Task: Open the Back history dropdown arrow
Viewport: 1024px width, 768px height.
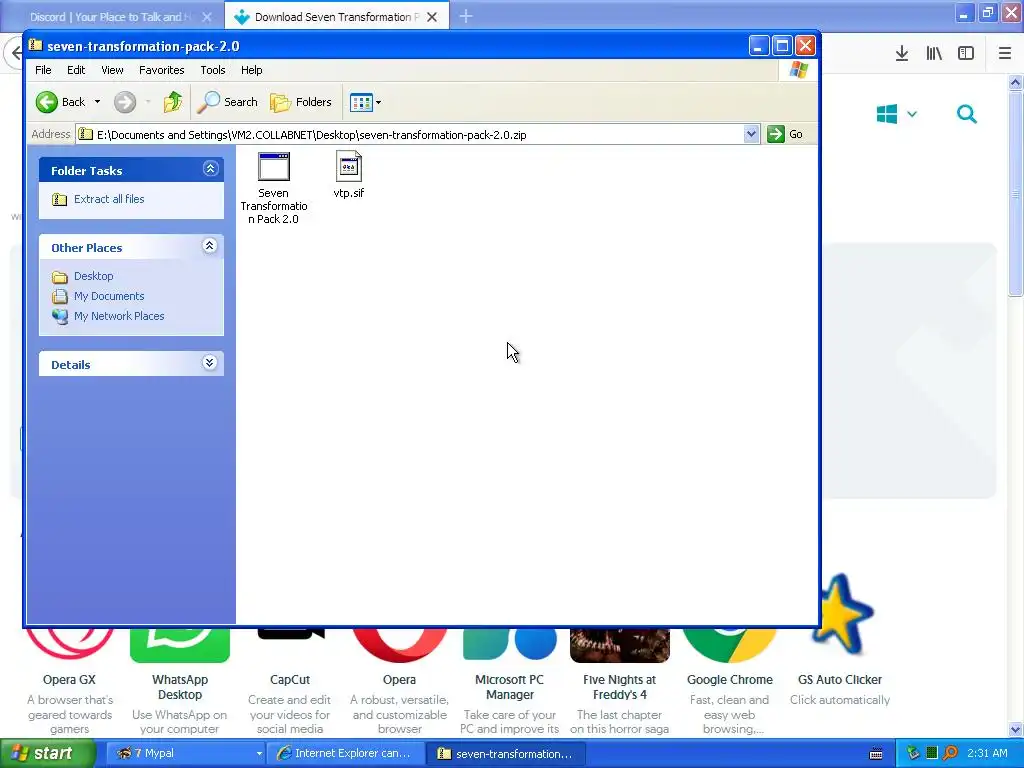Action: click(97, 102)
